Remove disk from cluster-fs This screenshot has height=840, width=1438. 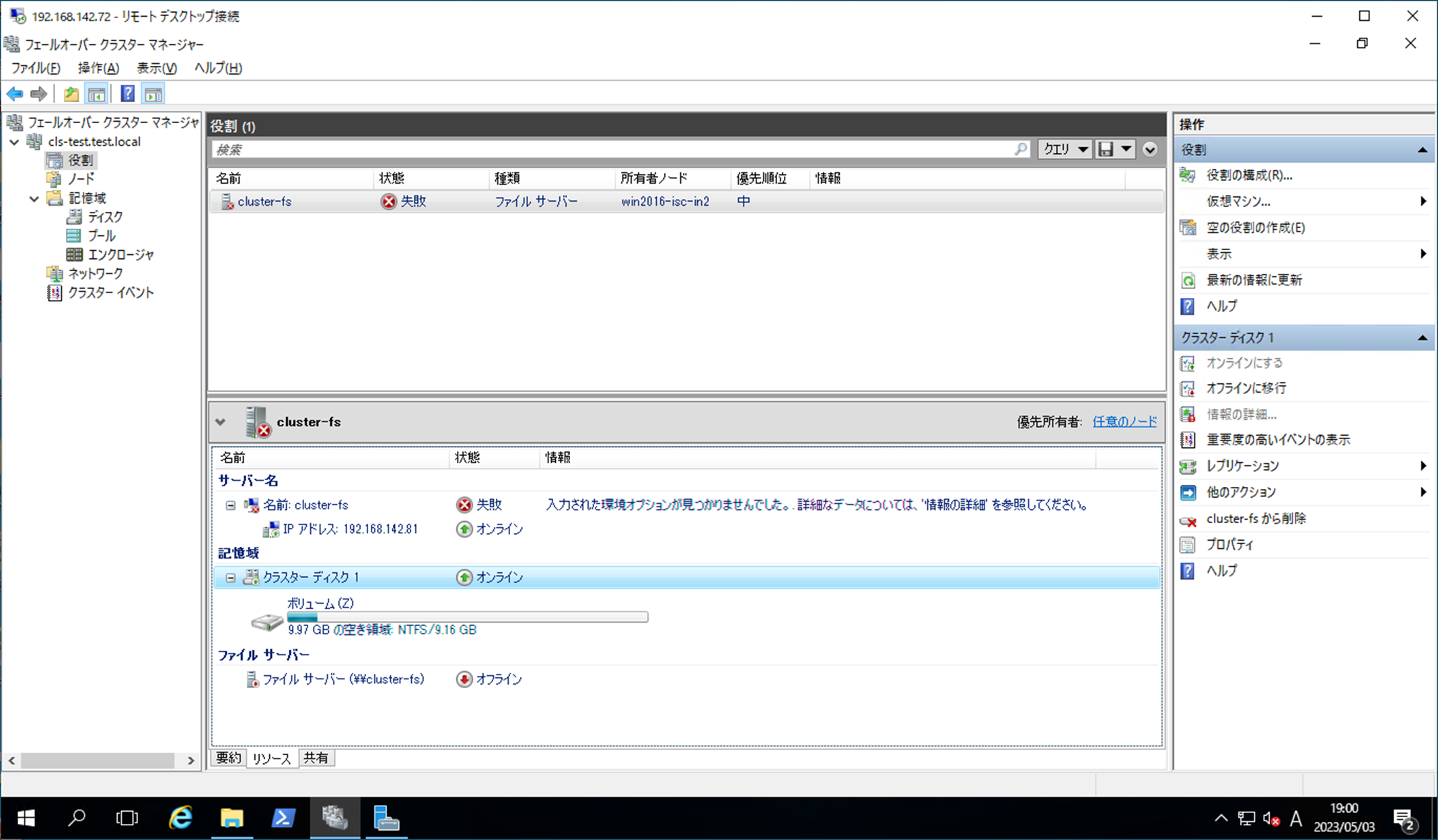tap(1256, 519)
